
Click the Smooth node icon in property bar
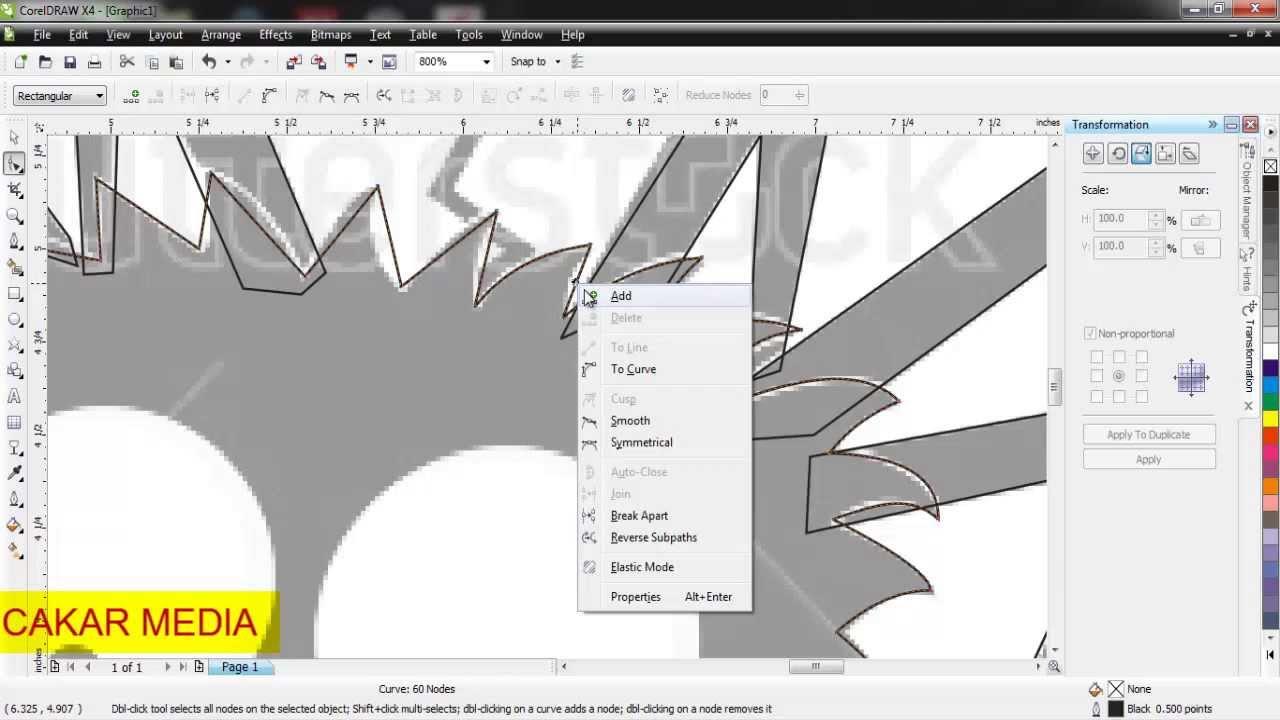pos(326,95)
